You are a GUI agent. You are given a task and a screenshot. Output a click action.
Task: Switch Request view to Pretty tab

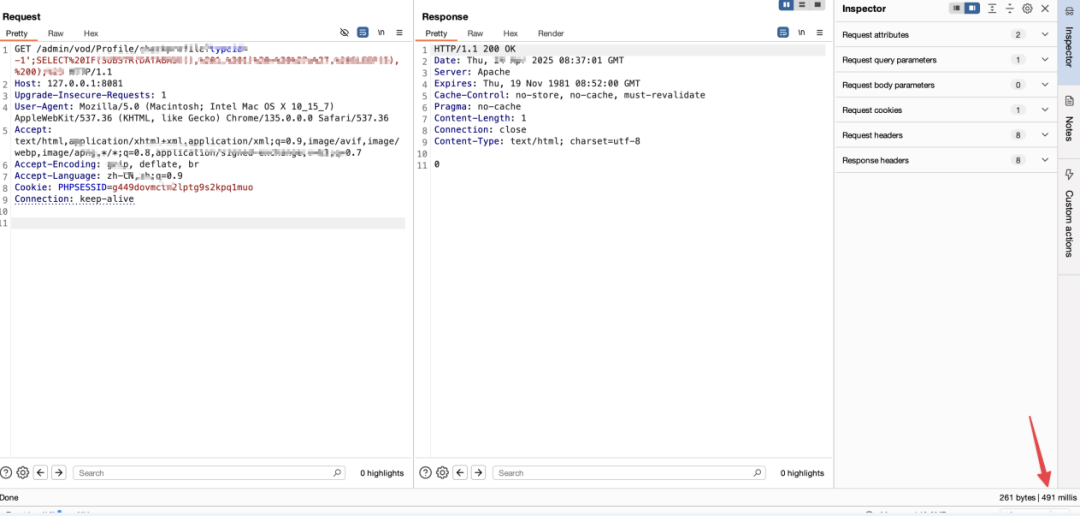point(17,33)
